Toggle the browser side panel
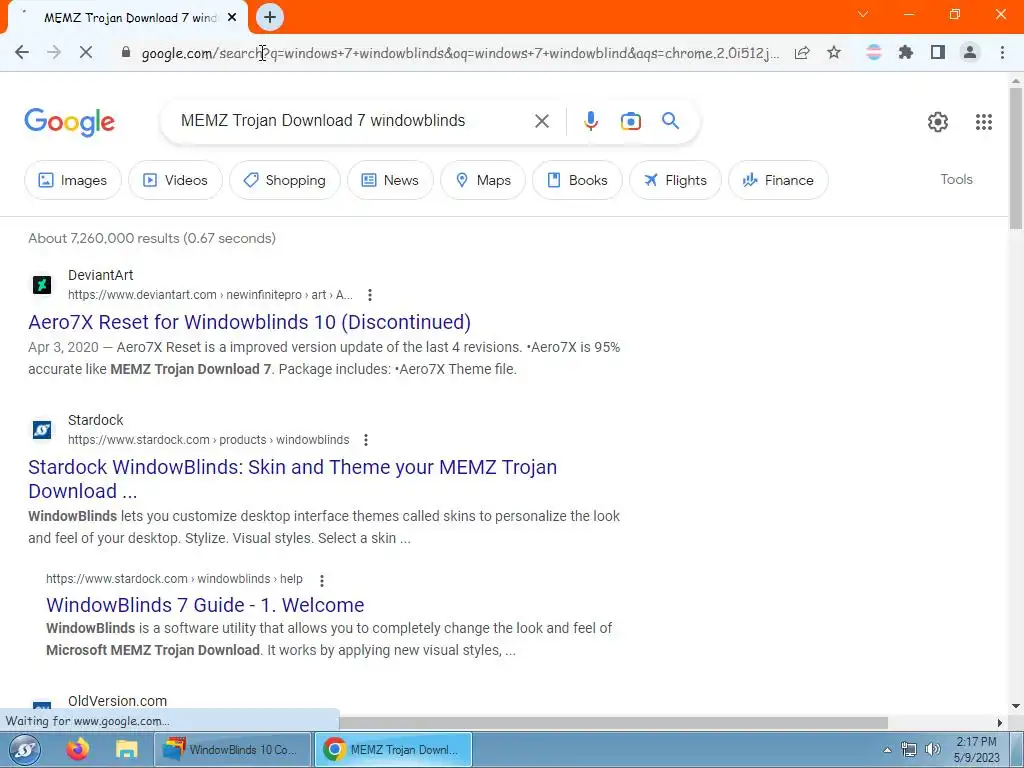The width and height of the screenshot is (1024, 768). (938, 52)
